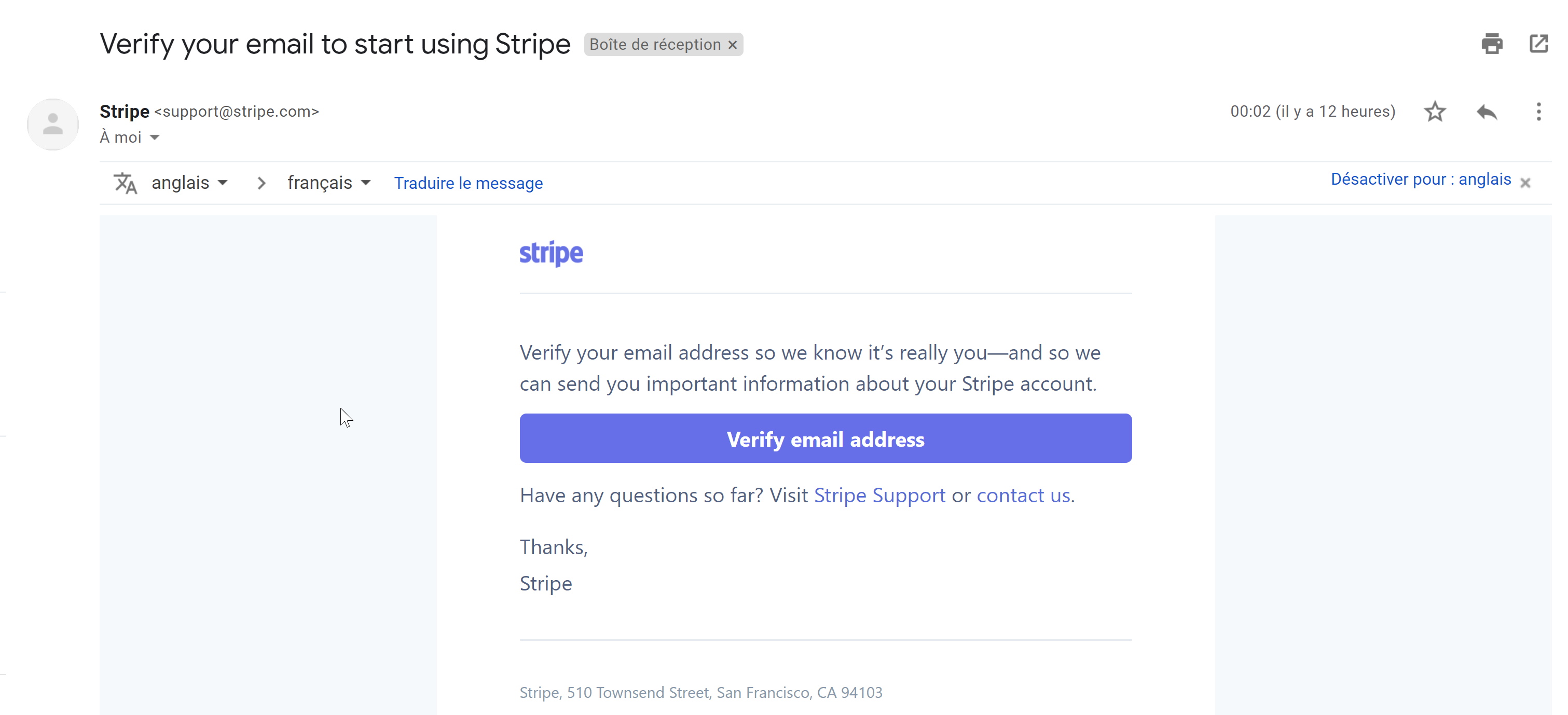Image resolution: width=1568 pixels, height=715 pixels.
Task: Dismiss the translation bar
Action: pyautogui.click(x=1525, y=183)
